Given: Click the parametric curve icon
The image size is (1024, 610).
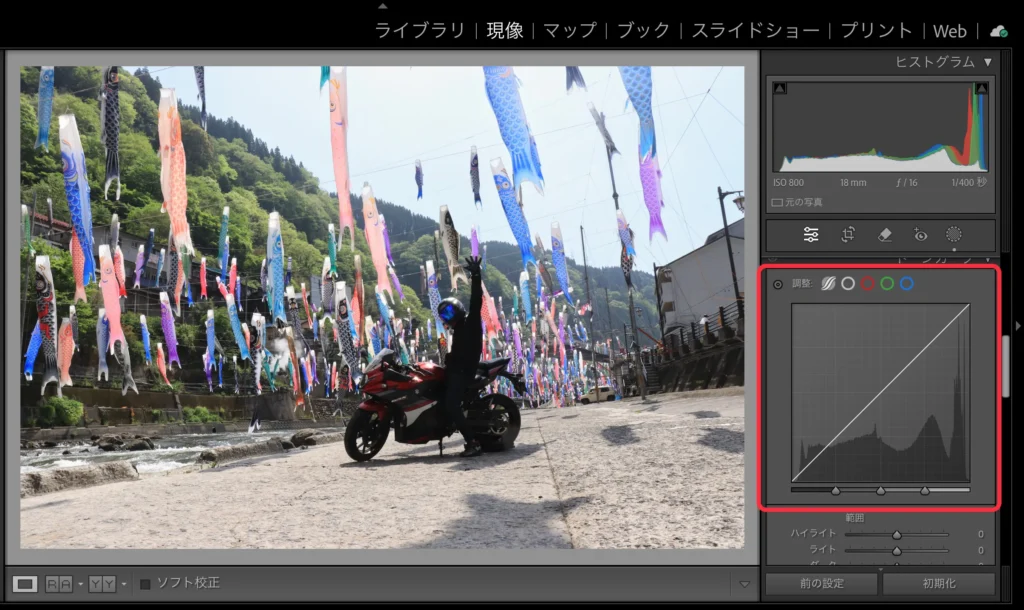Looking at the screenshot, I should [x=828, y=284].
